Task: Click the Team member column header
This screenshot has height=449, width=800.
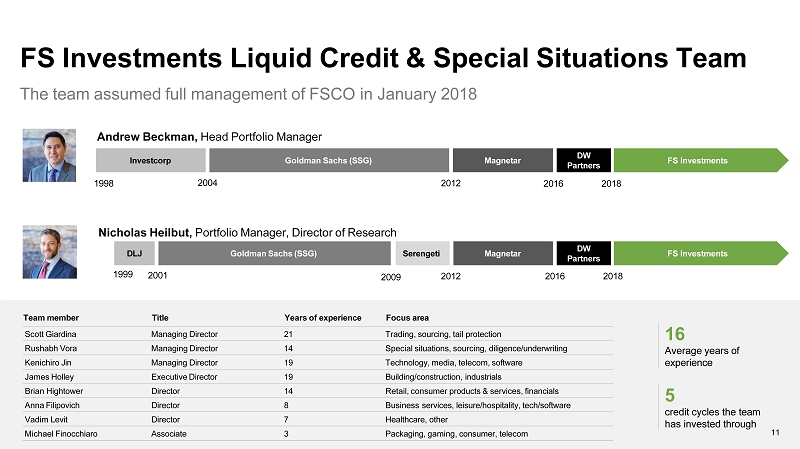Action: point(51,318)
